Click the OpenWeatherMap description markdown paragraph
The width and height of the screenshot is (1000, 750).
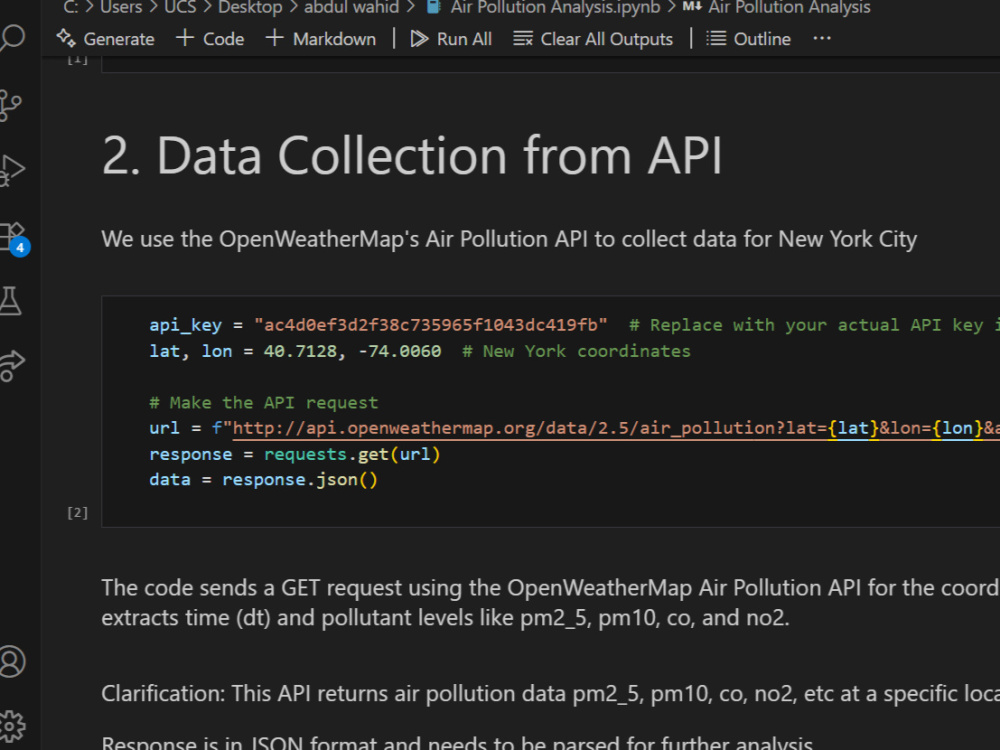[509, 239]
